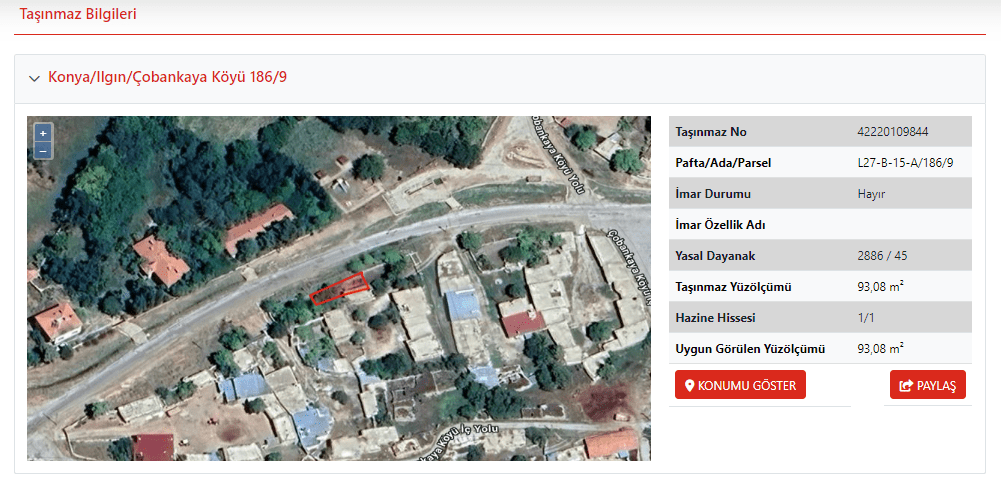Click the red parcel outline on the map

pos(339,289)
